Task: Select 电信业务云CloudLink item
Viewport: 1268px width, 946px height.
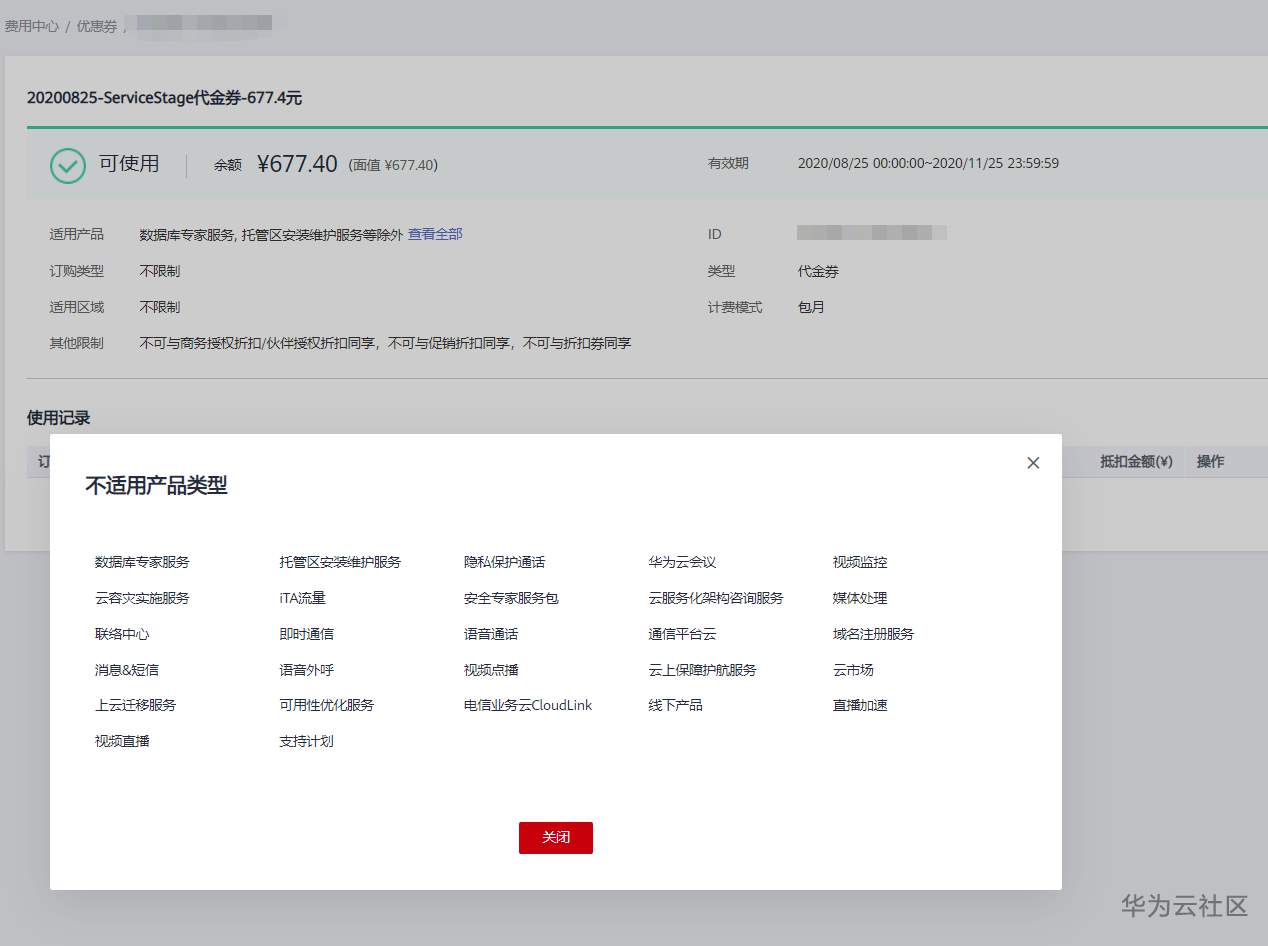Action: click(x=528, y=705)
